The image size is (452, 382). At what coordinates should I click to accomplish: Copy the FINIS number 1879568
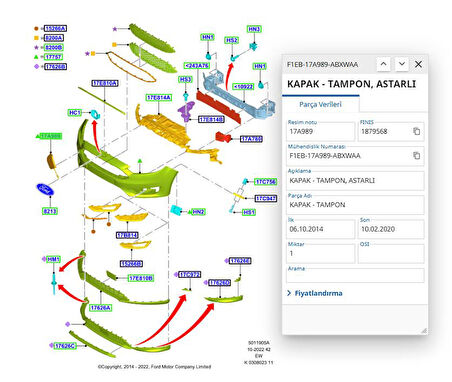[416, 131]
